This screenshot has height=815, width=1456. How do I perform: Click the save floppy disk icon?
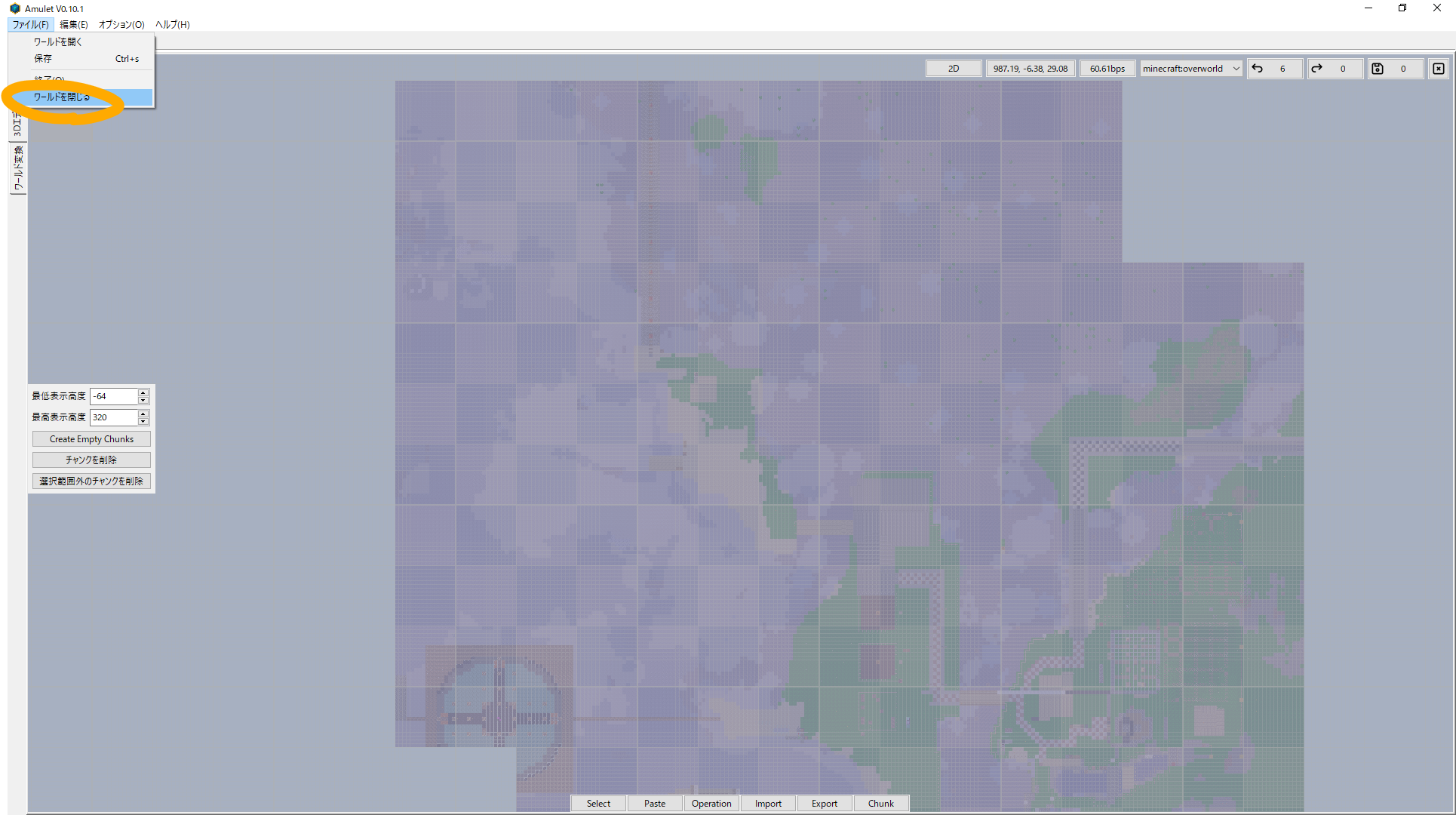[1378, 69]
